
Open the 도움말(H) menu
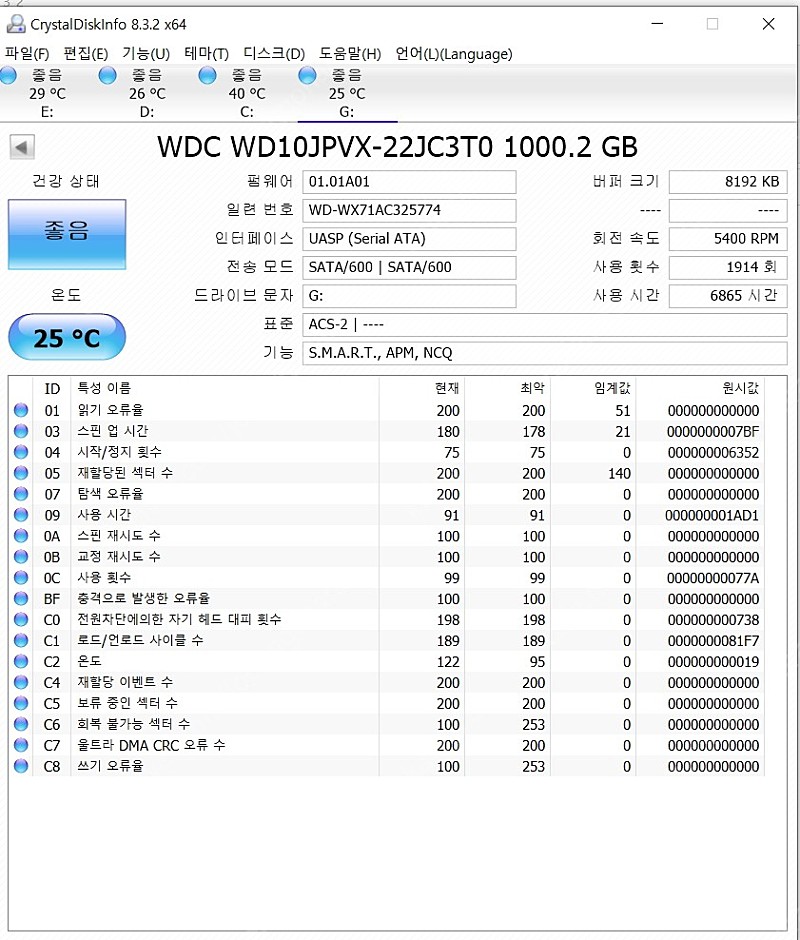coord(350,54)
